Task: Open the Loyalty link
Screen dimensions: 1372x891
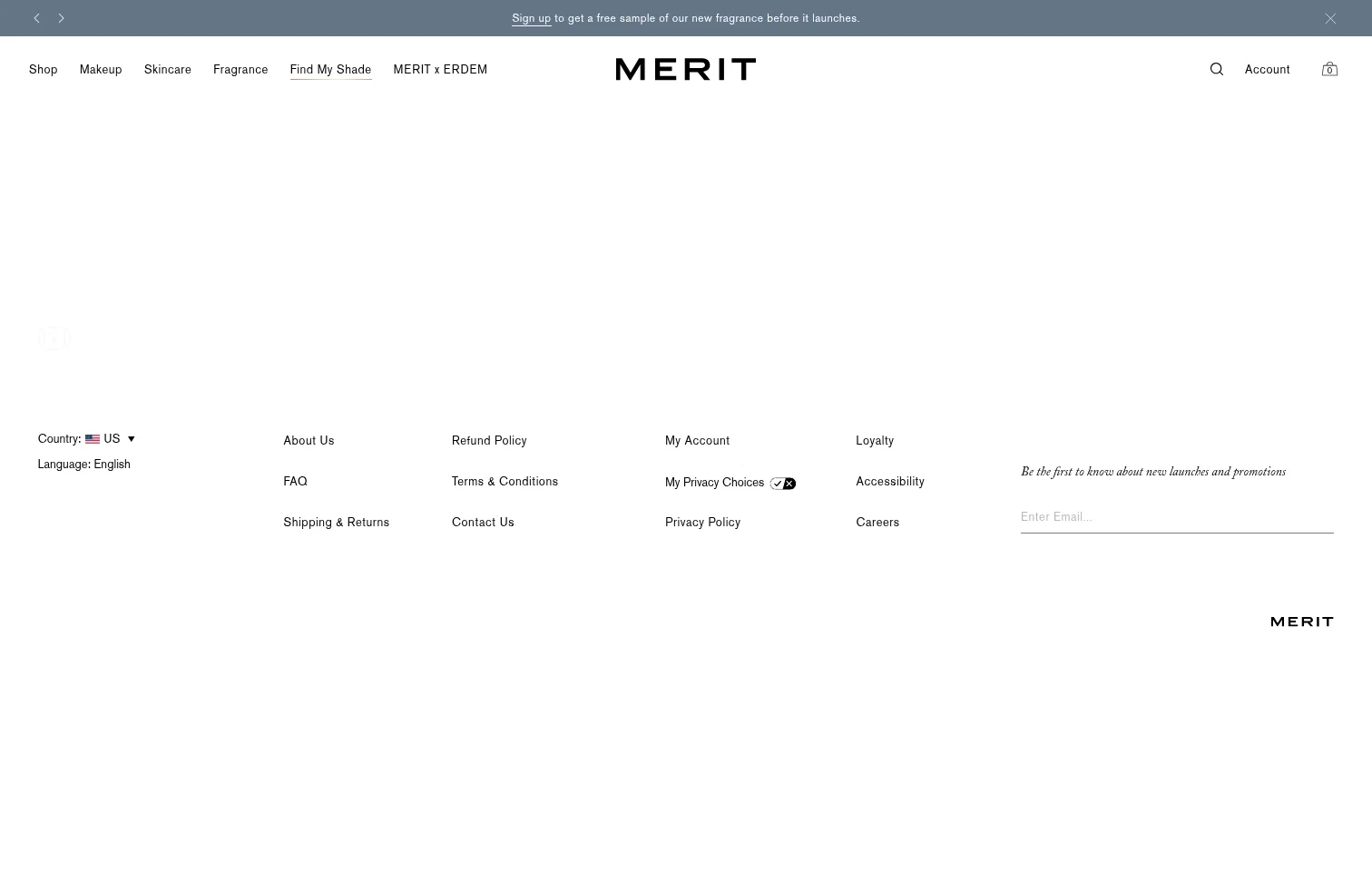Action: [875, 441]
